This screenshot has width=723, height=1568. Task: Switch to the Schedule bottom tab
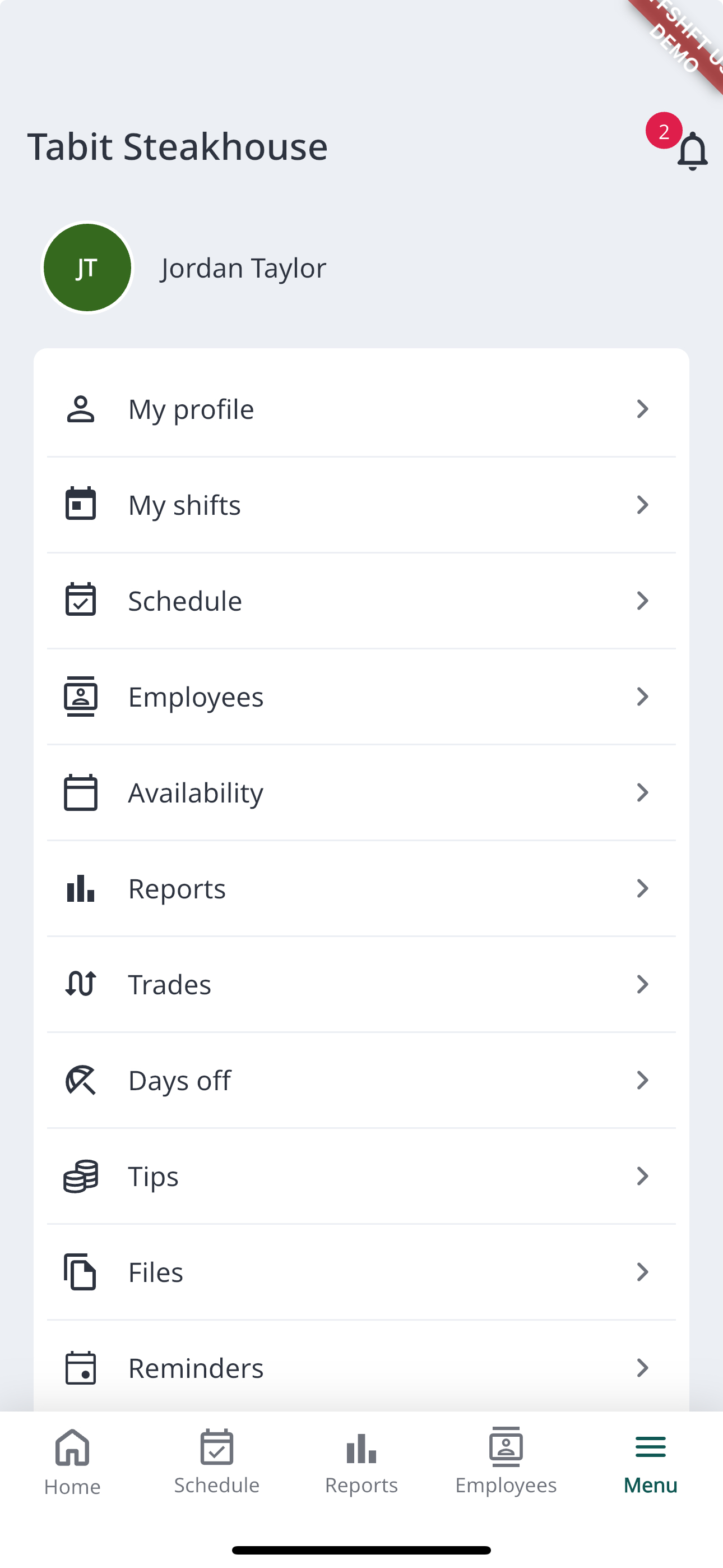(x=217, y=1462)
